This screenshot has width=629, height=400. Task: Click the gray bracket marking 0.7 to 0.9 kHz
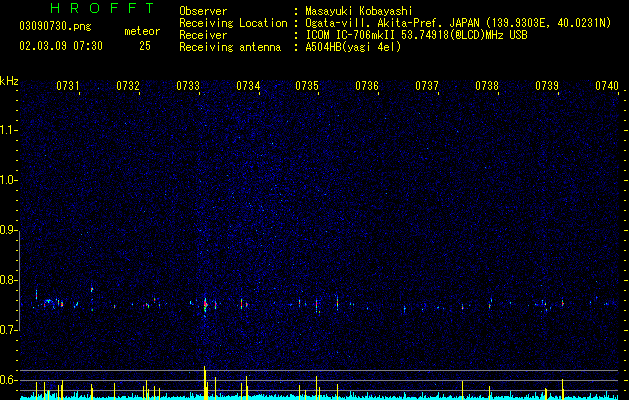pos(20,280)
